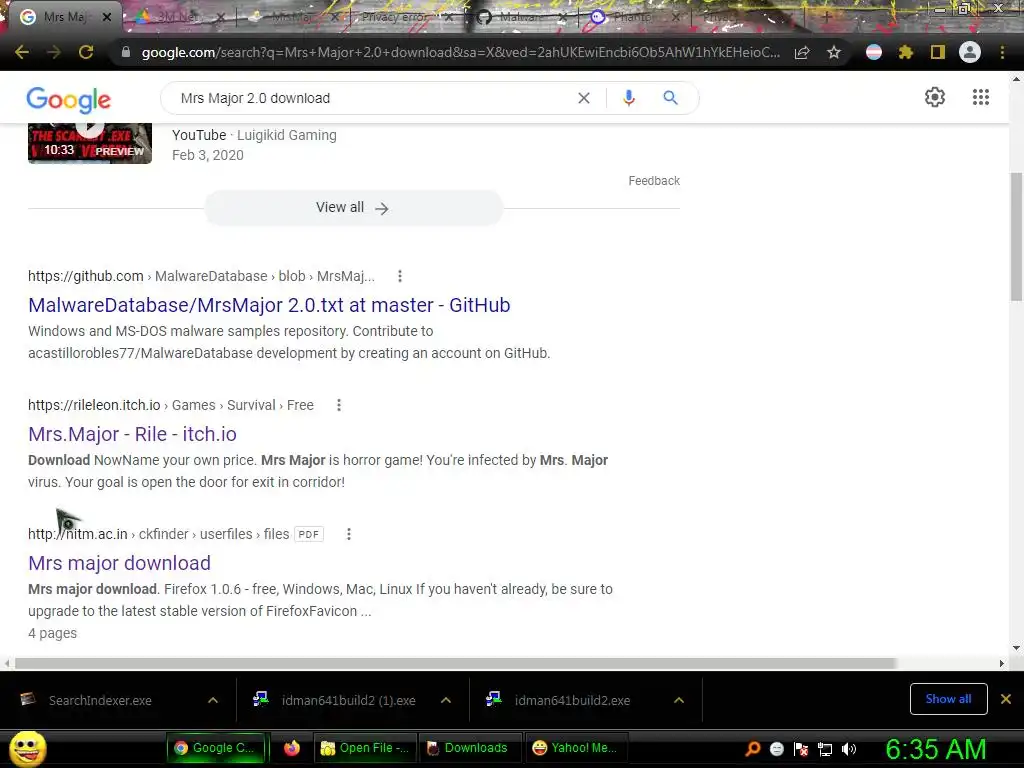View site information padlock icon

click(x=126, y=52)
